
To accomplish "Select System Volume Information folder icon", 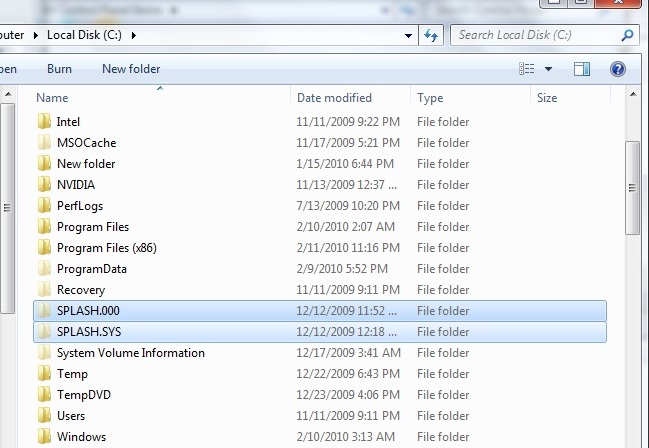I will coord(44,353).
